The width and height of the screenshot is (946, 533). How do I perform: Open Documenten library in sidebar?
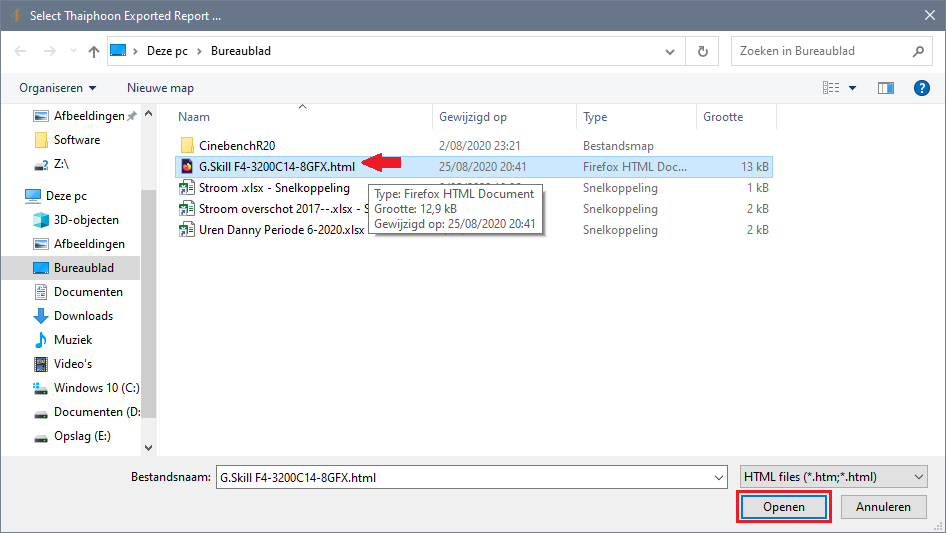(x=88, y=292)
